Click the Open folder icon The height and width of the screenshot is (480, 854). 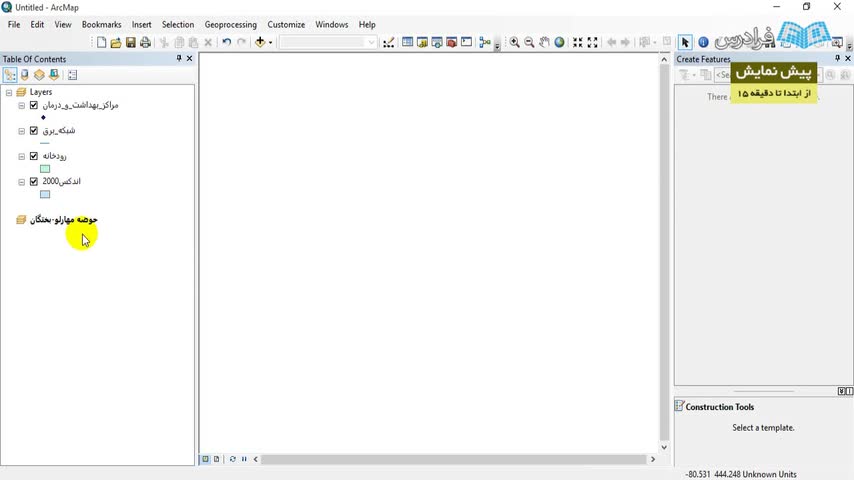pos(116,42)
